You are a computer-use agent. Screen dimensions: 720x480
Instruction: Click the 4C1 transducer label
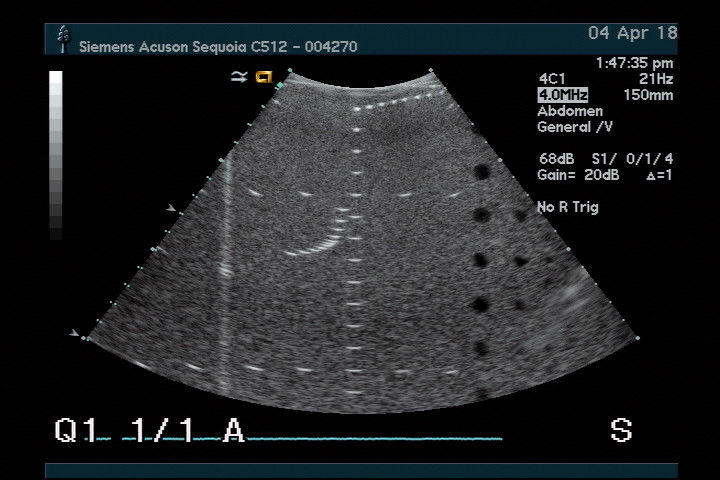pos(552,79)
